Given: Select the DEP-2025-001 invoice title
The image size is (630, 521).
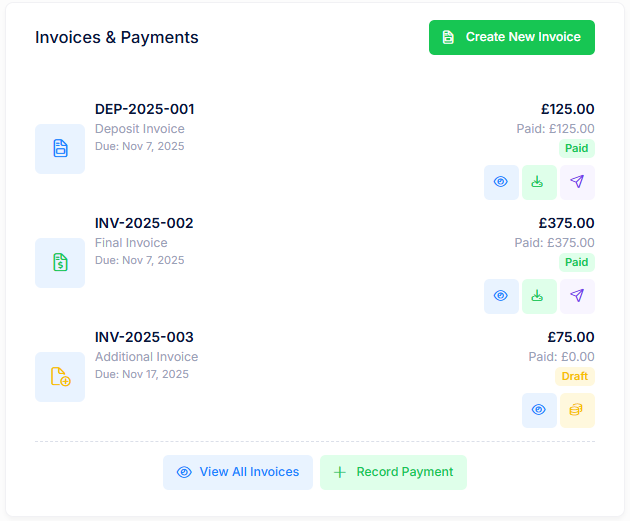Looking at the screenshot, I should coord(144,109).
